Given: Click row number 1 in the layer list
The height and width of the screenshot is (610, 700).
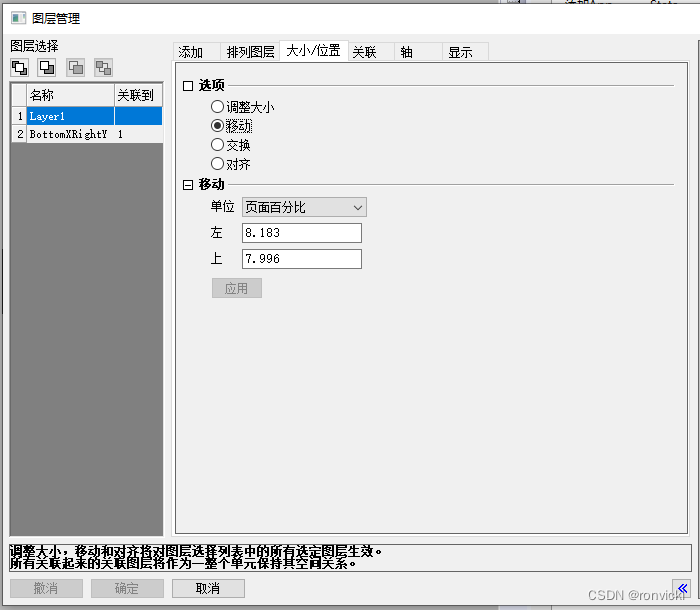Looking at the screenshot, I should coord(19,116).
